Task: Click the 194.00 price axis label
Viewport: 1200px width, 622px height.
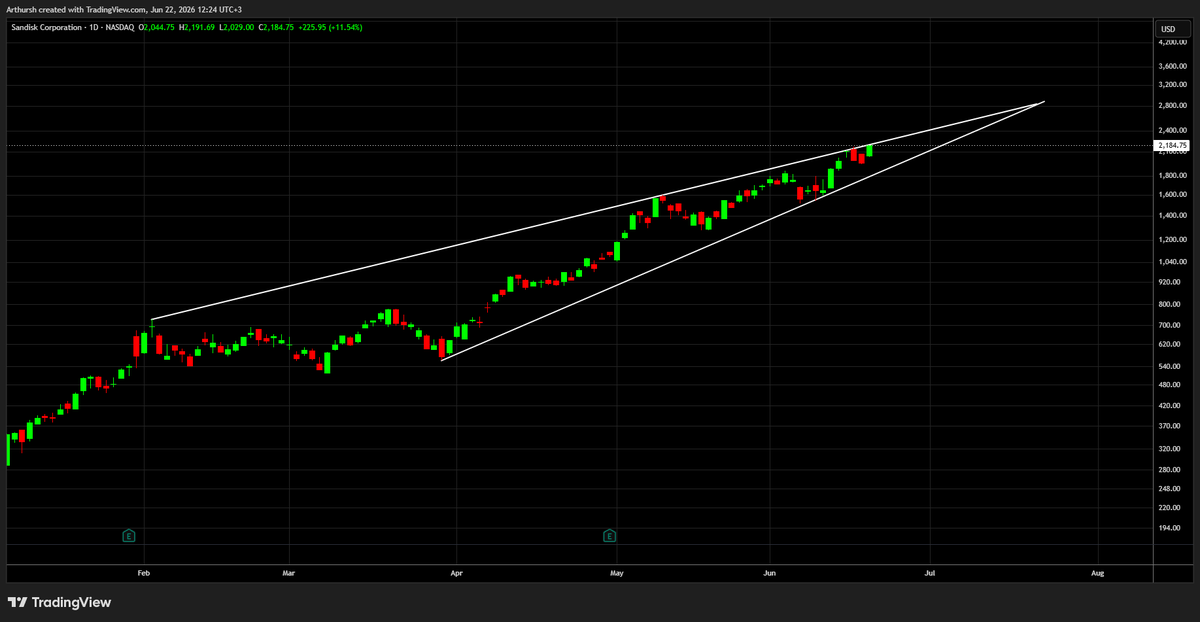Action: coord(1170,527)
